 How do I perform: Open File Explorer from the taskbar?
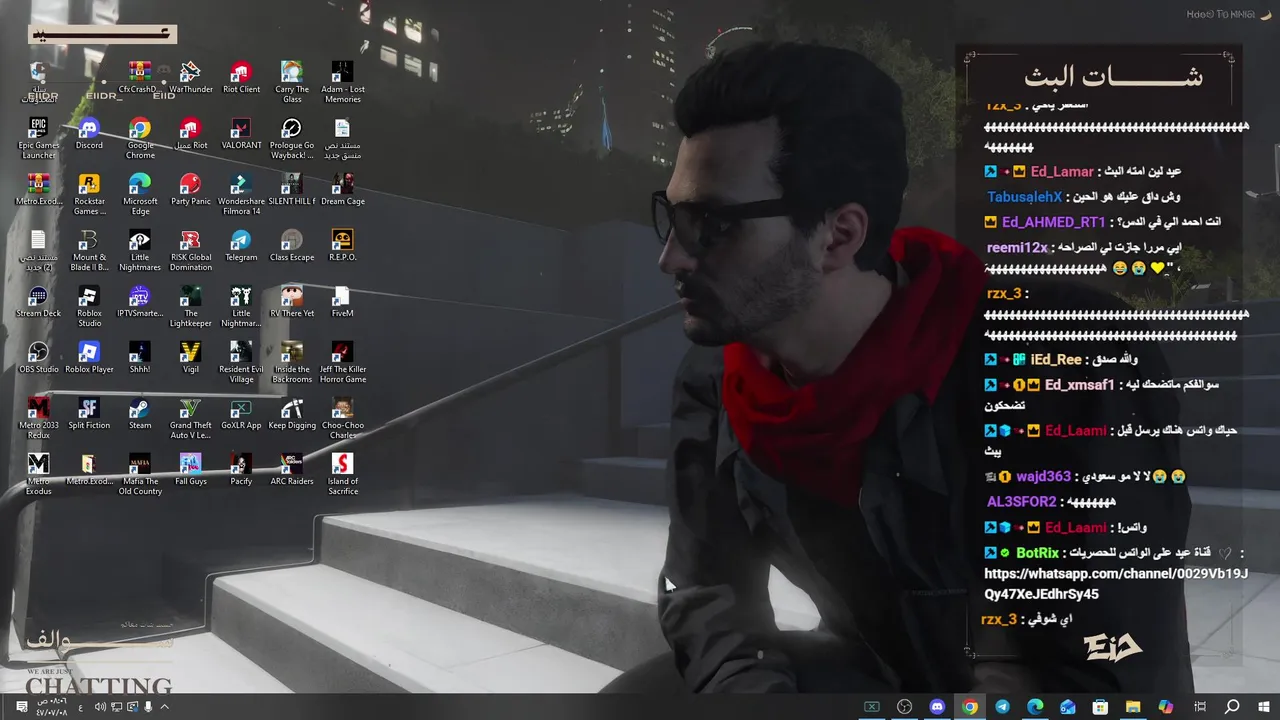[1133, 707]
